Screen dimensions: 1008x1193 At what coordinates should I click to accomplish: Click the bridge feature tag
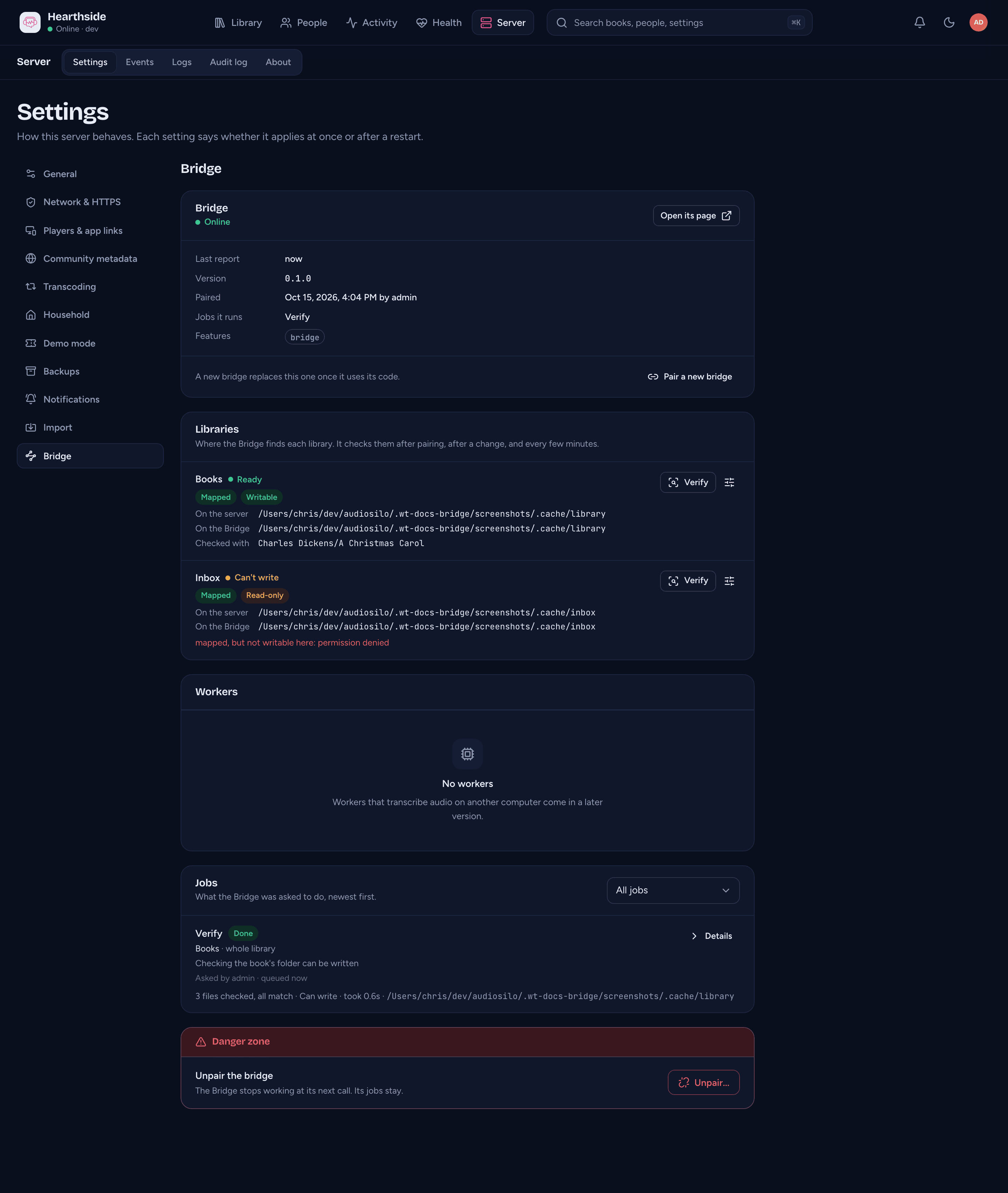pos(304,337)
